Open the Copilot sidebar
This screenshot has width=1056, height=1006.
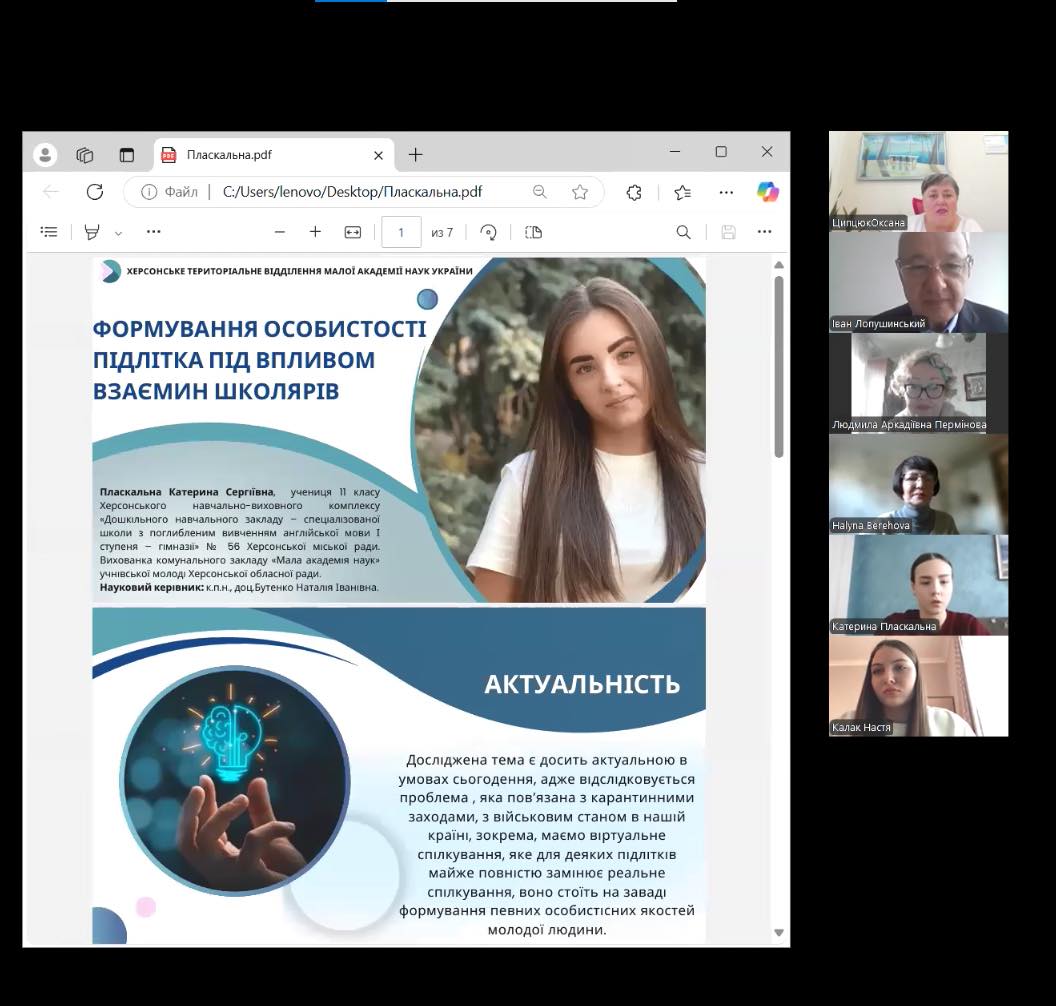tap(768, 192)
